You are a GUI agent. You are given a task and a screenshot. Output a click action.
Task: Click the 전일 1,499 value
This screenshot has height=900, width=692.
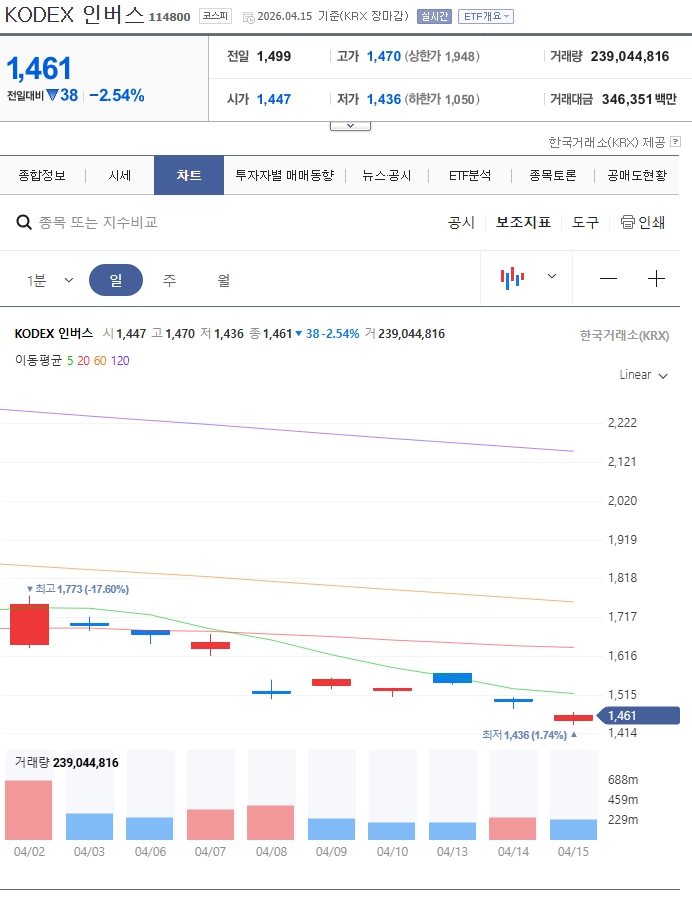point(274,56)
